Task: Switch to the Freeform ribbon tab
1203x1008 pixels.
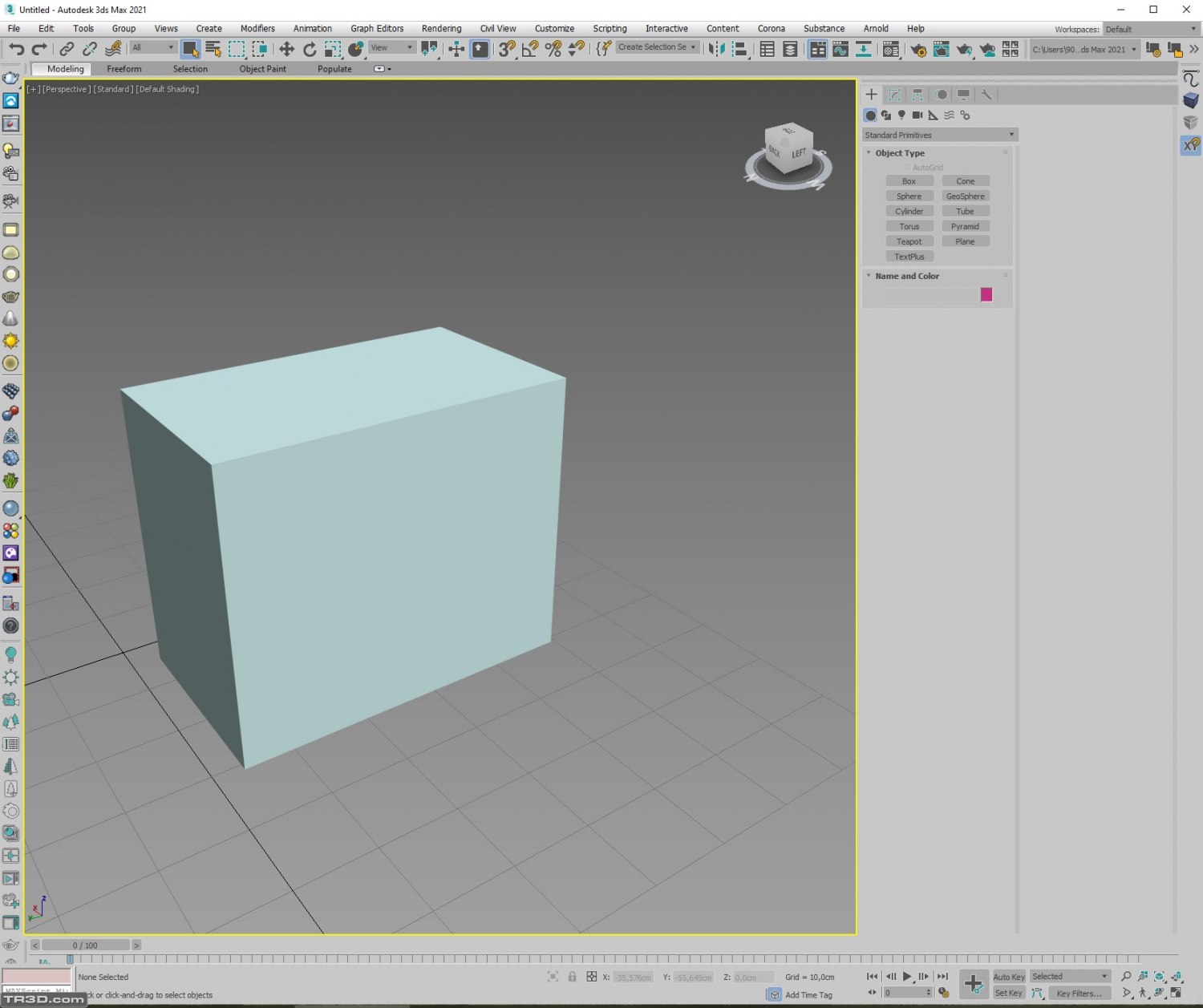Action: [124, 69]
